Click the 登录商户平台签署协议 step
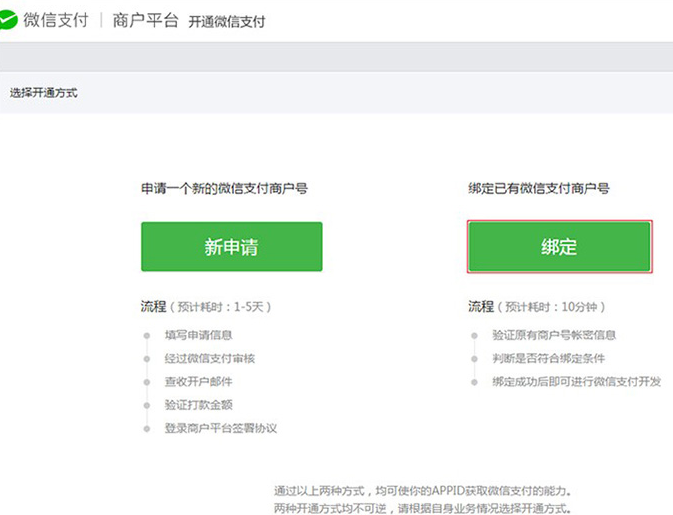This screenshot has height=515, width=673. (x=221, y=428)
